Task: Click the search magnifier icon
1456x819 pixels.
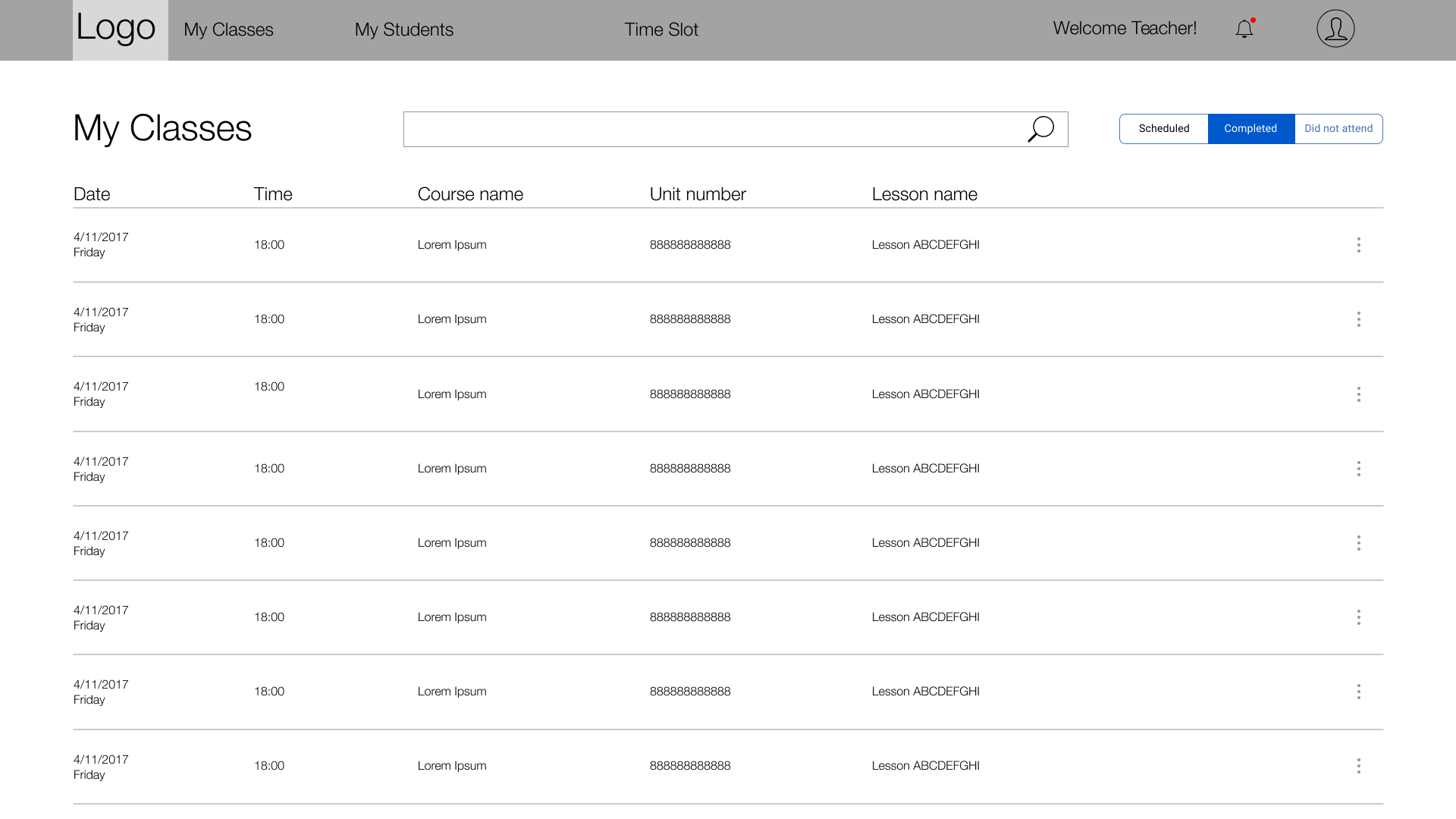Action: pos(1040,129)
